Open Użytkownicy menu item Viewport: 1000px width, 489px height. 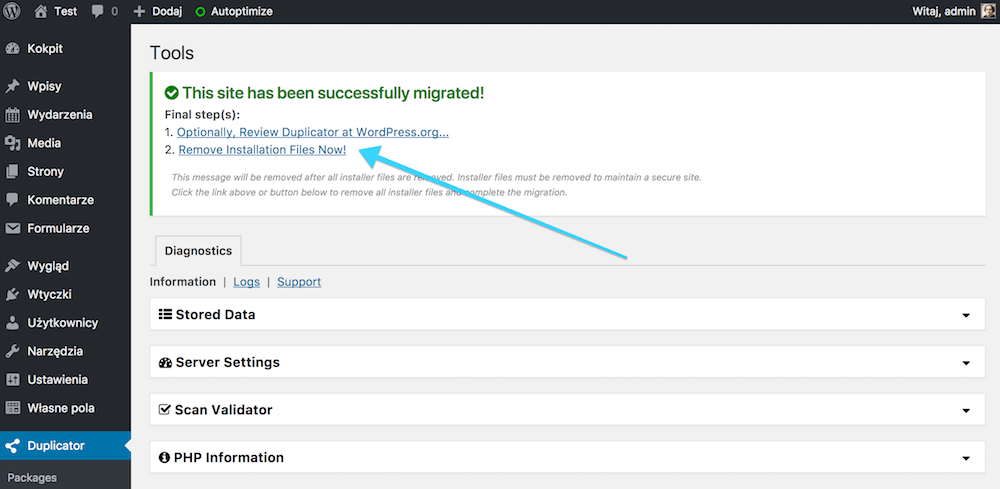pyautogui.click(x=65, y=323)
